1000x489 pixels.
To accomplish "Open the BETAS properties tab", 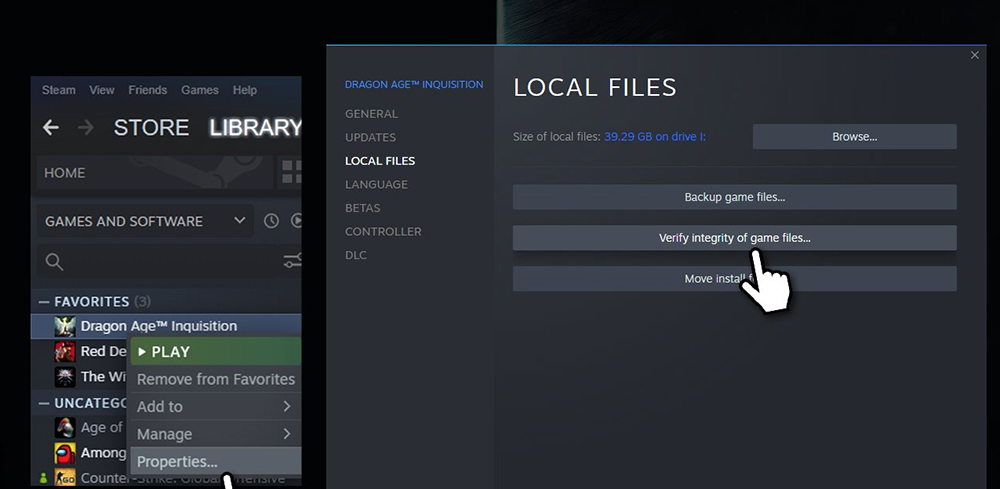I will [x=362, y=208].
